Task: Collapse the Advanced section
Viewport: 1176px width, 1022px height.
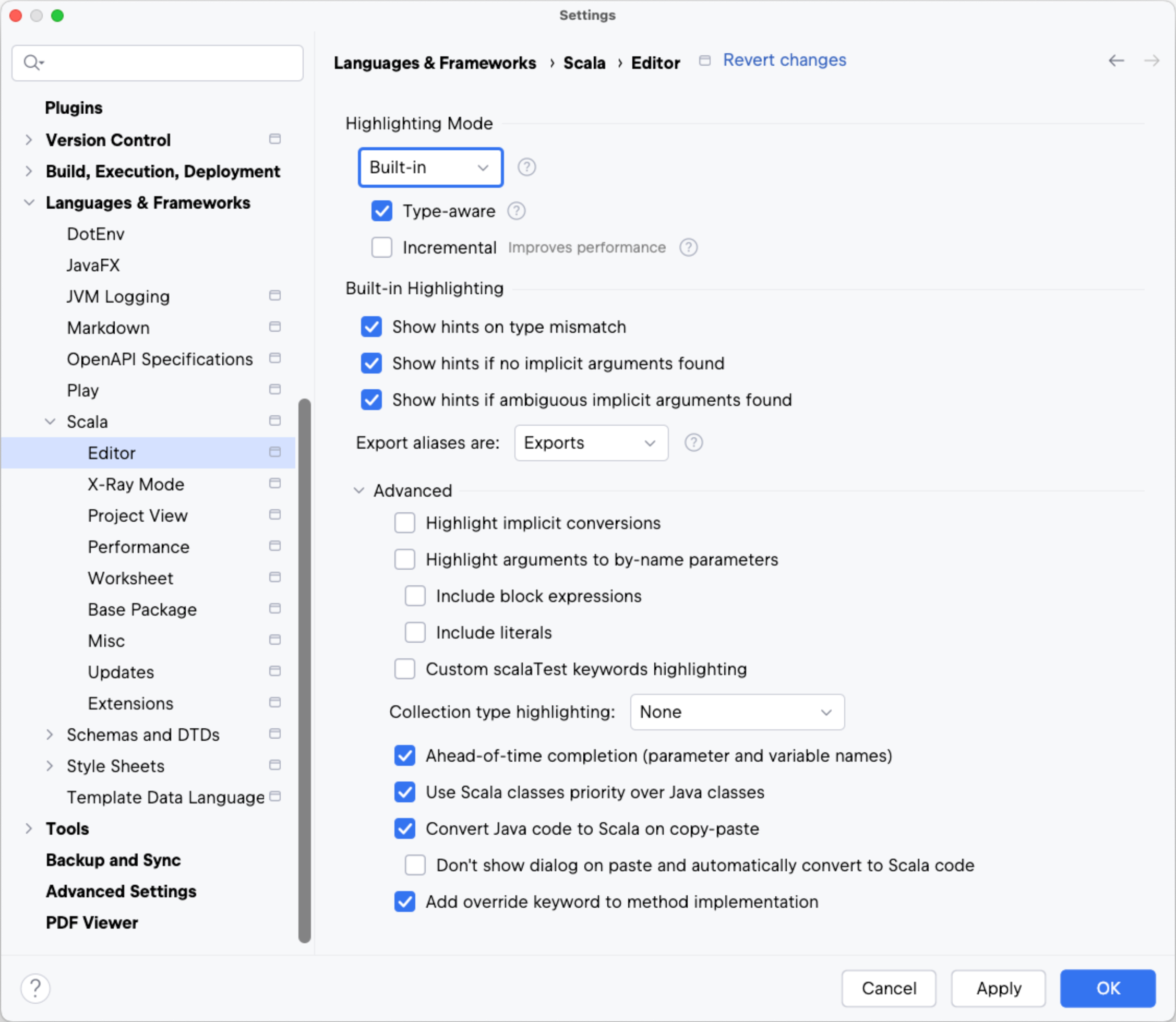Action: 359,490
